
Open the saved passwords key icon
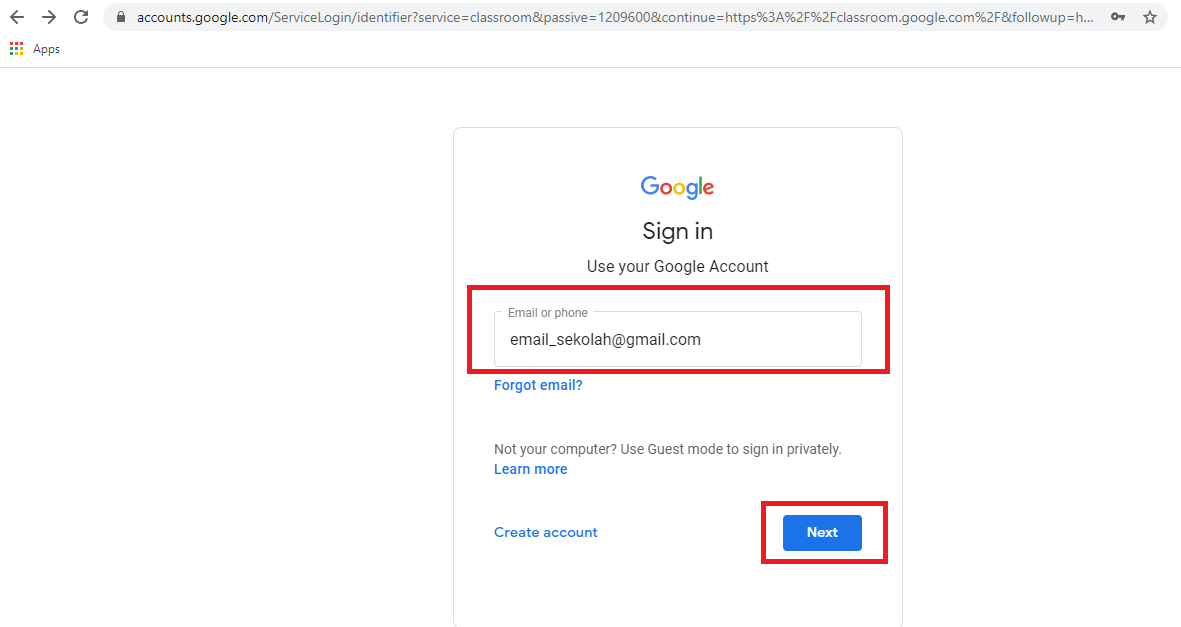pyautogui.click(x=1118, y=17)
